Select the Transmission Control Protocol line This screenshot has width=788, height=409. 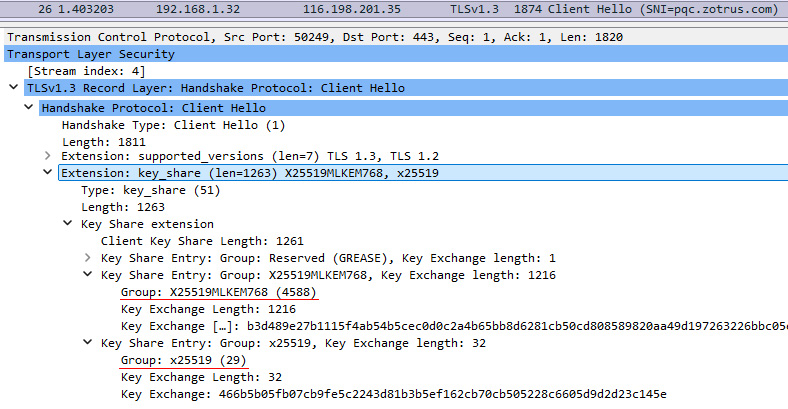tap(315, 37)
